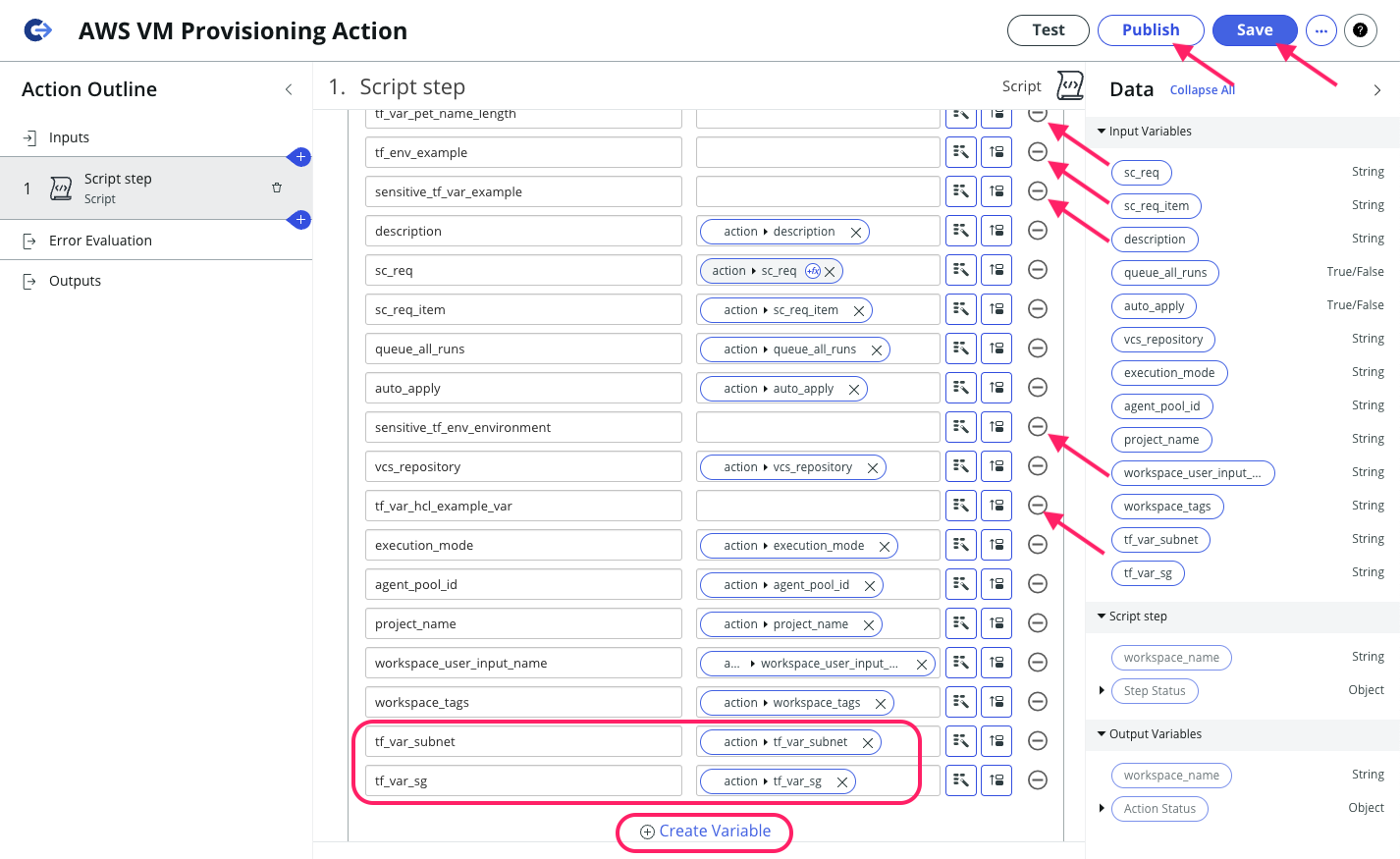
Task: Click the Create Variable button
Action: click(x=703, y=831)
